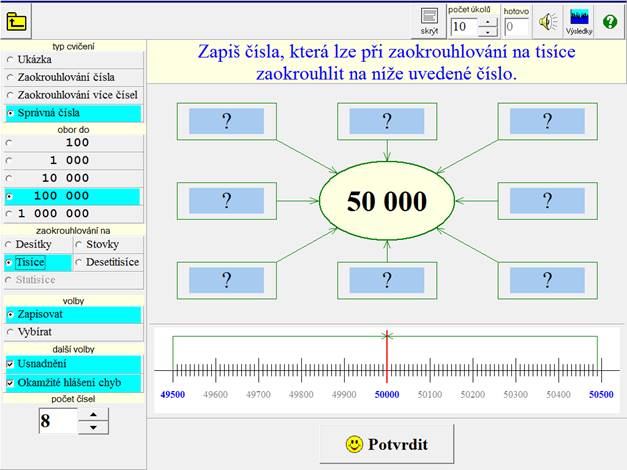Click the počet úkolů number field
627x470 pixels.
[463, 27]
